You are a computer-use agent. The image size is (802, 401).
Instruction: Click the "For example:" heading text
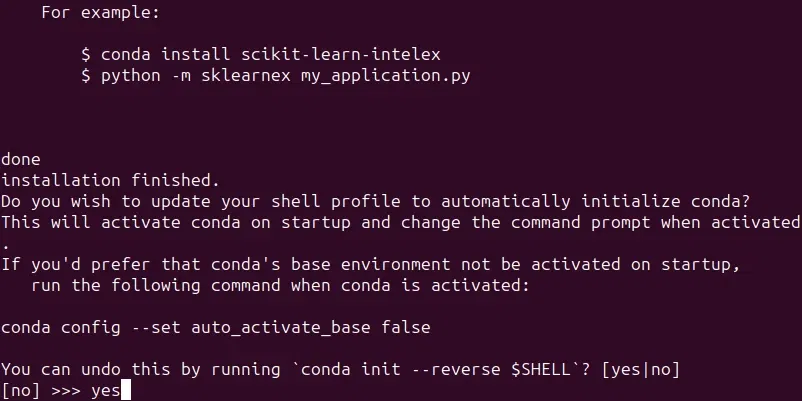click(x=101, y=12)
